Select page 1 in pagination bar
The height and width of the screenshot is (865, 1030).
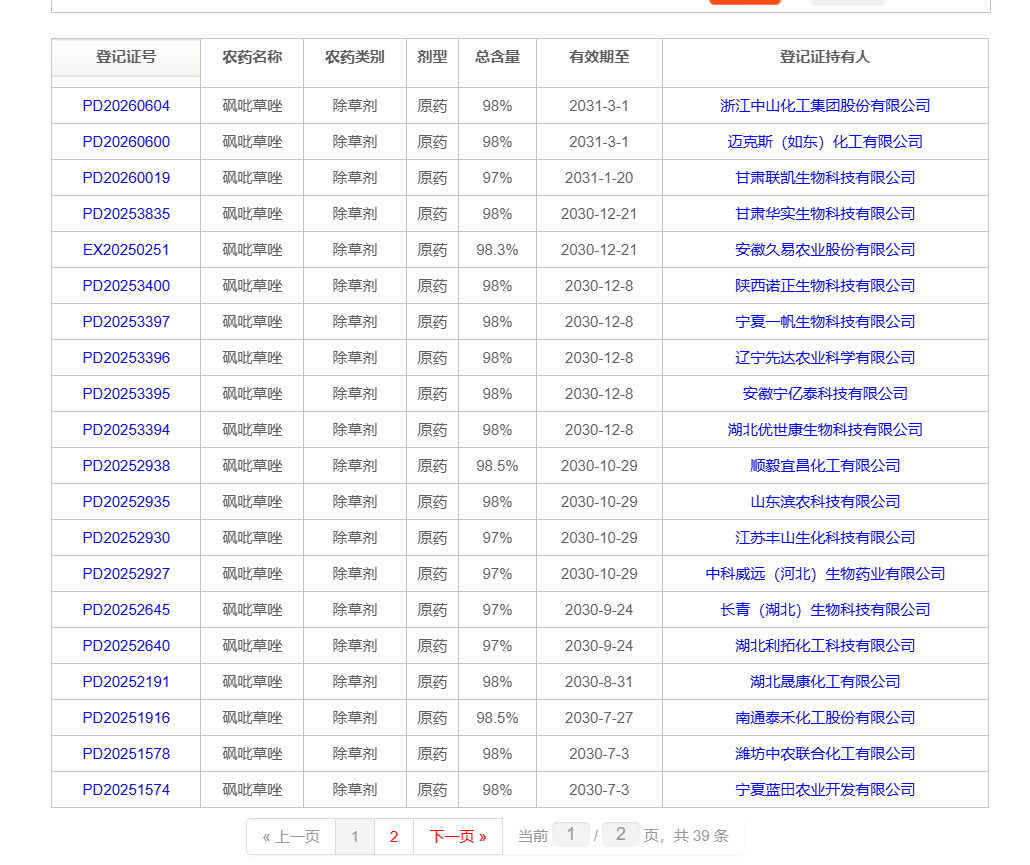pyautogui.click(x=355, y=837)
